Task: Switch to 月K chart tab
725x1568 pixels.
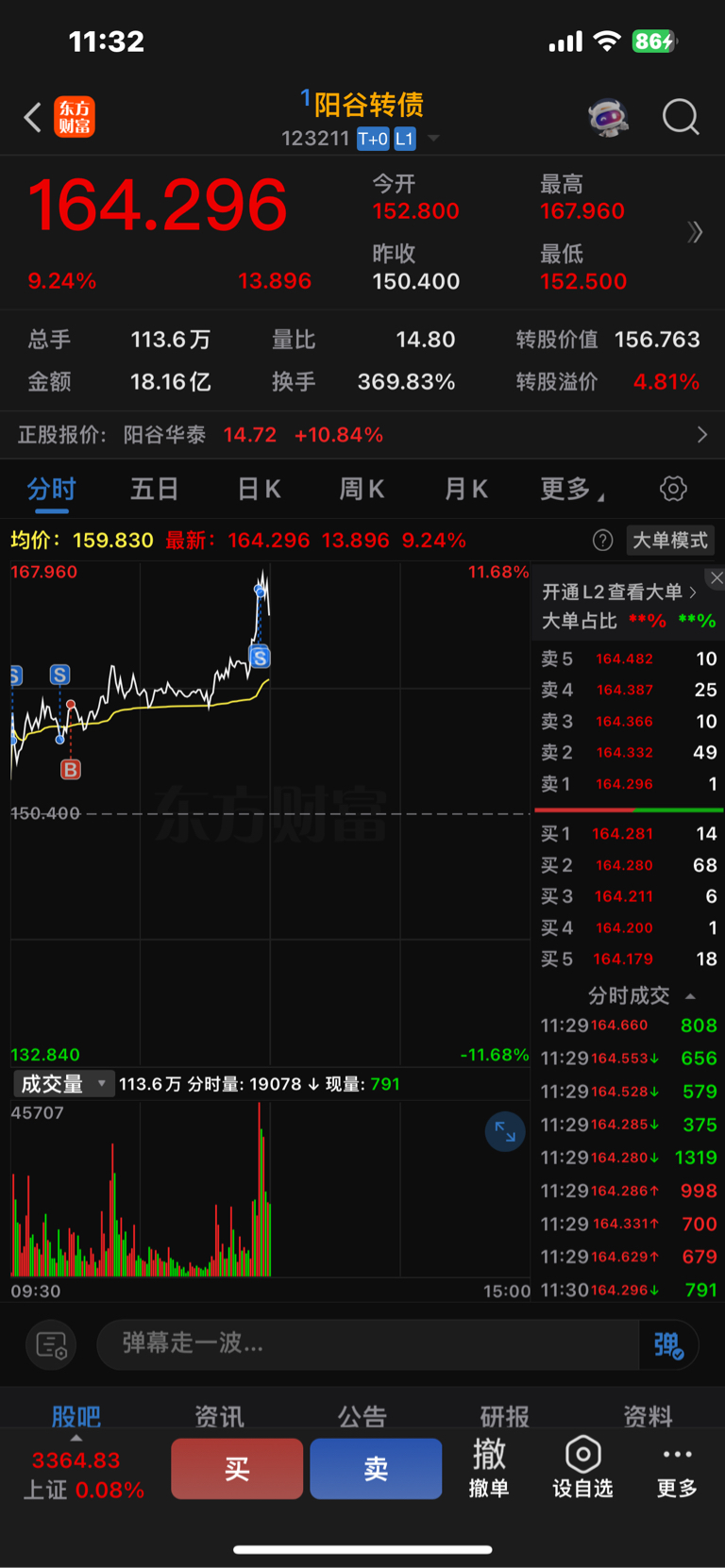Action: (x=465, y=489)
